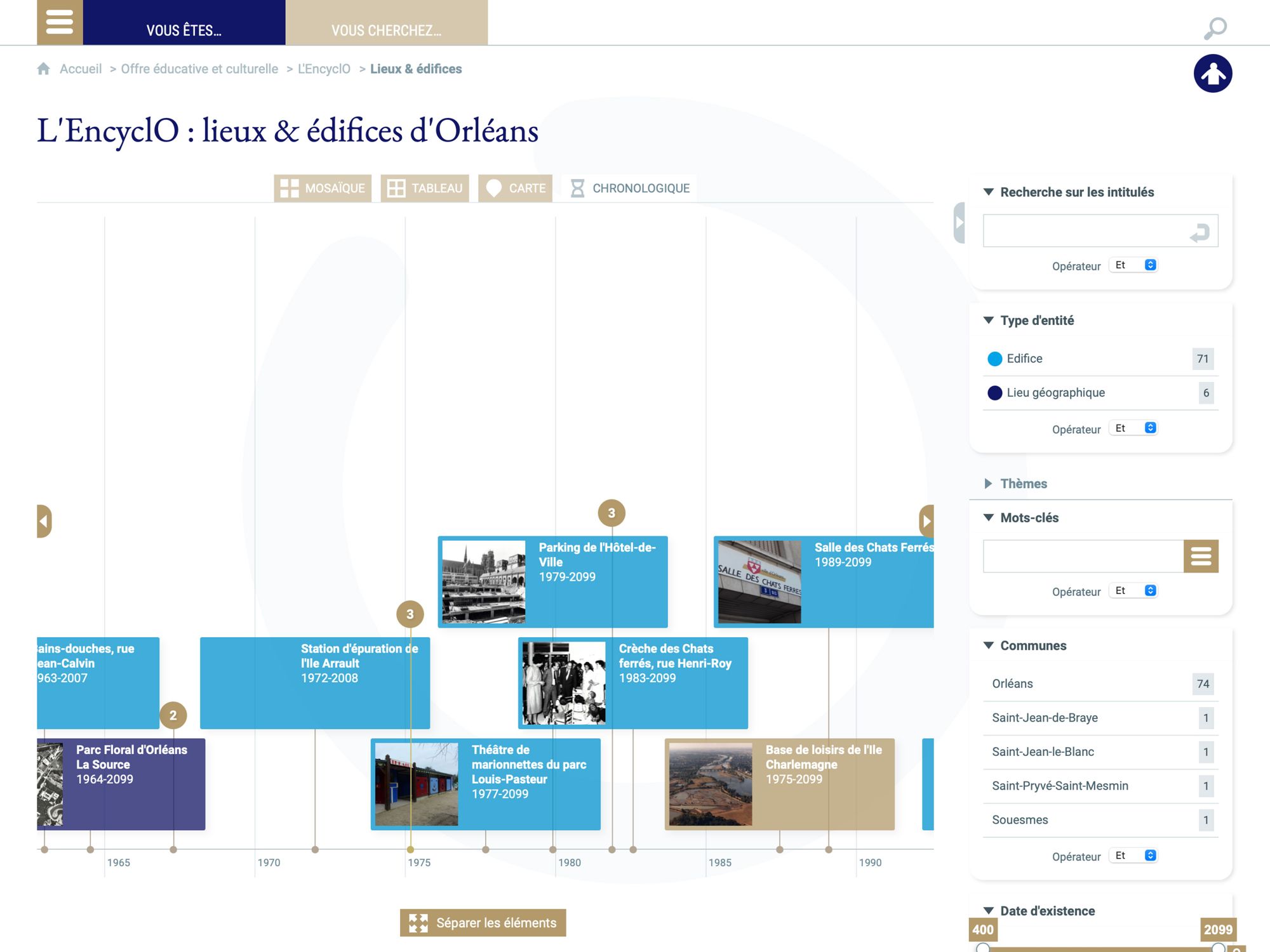
Task: Open Opérateur dropdown under Communes
Action: pyautogui.click(x=1135, y=856)
